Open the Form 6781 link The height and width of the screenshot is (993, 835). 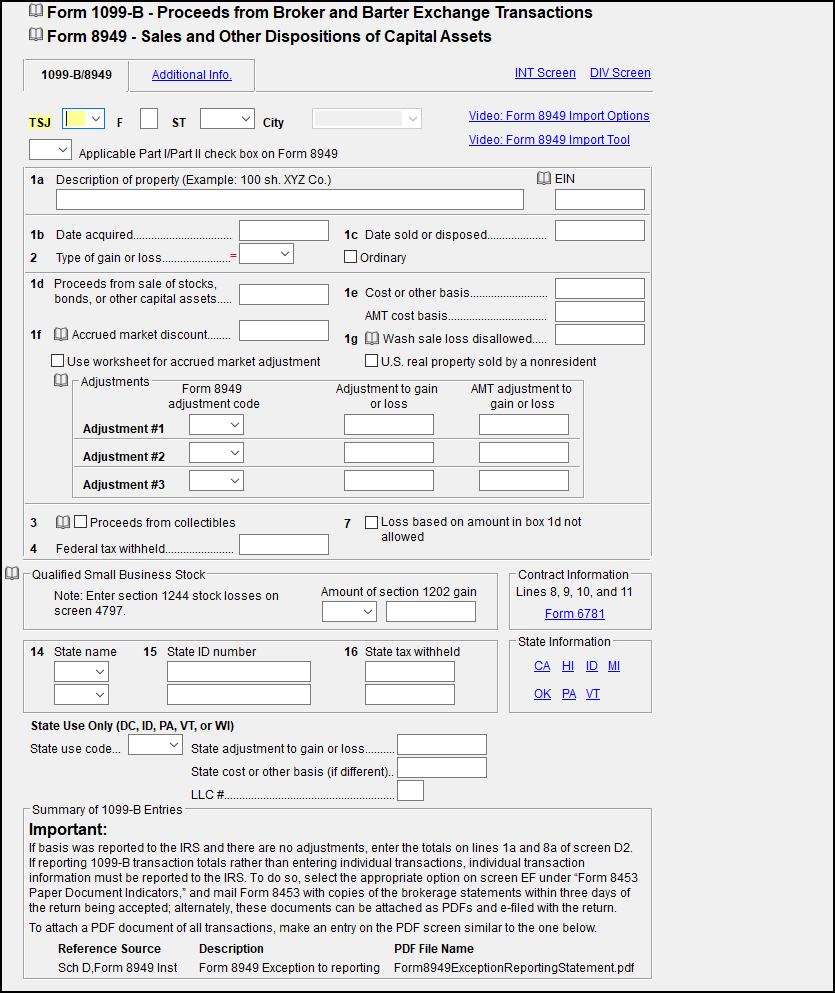(575, 614)
